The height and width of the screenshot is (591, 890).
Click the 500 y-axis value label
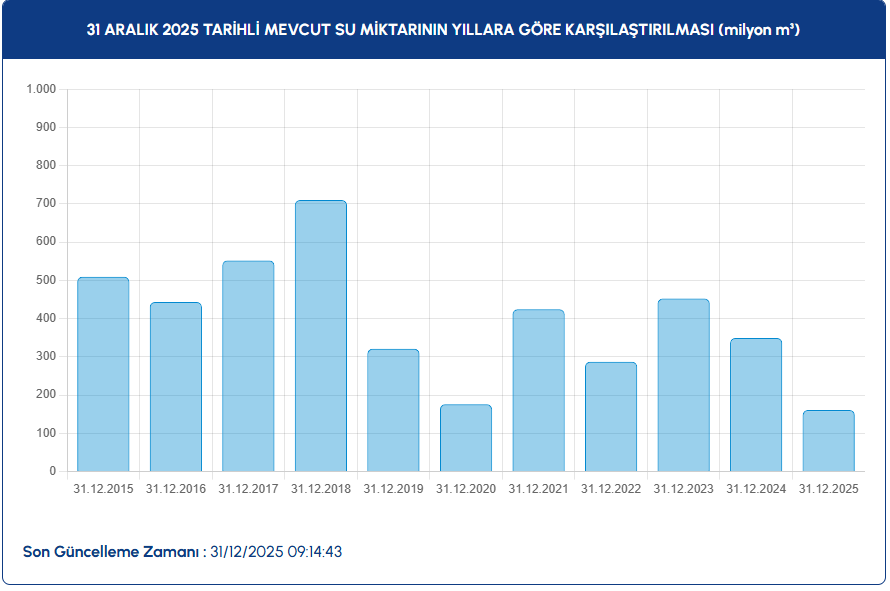tap(47, 280)
